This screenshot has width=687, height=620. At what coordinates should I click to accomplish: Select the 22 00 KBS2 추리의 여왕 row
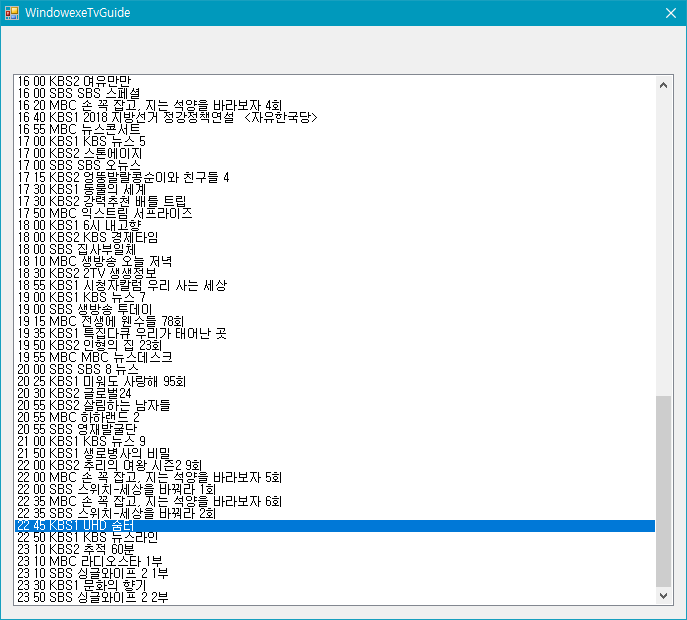click(335, 466)
